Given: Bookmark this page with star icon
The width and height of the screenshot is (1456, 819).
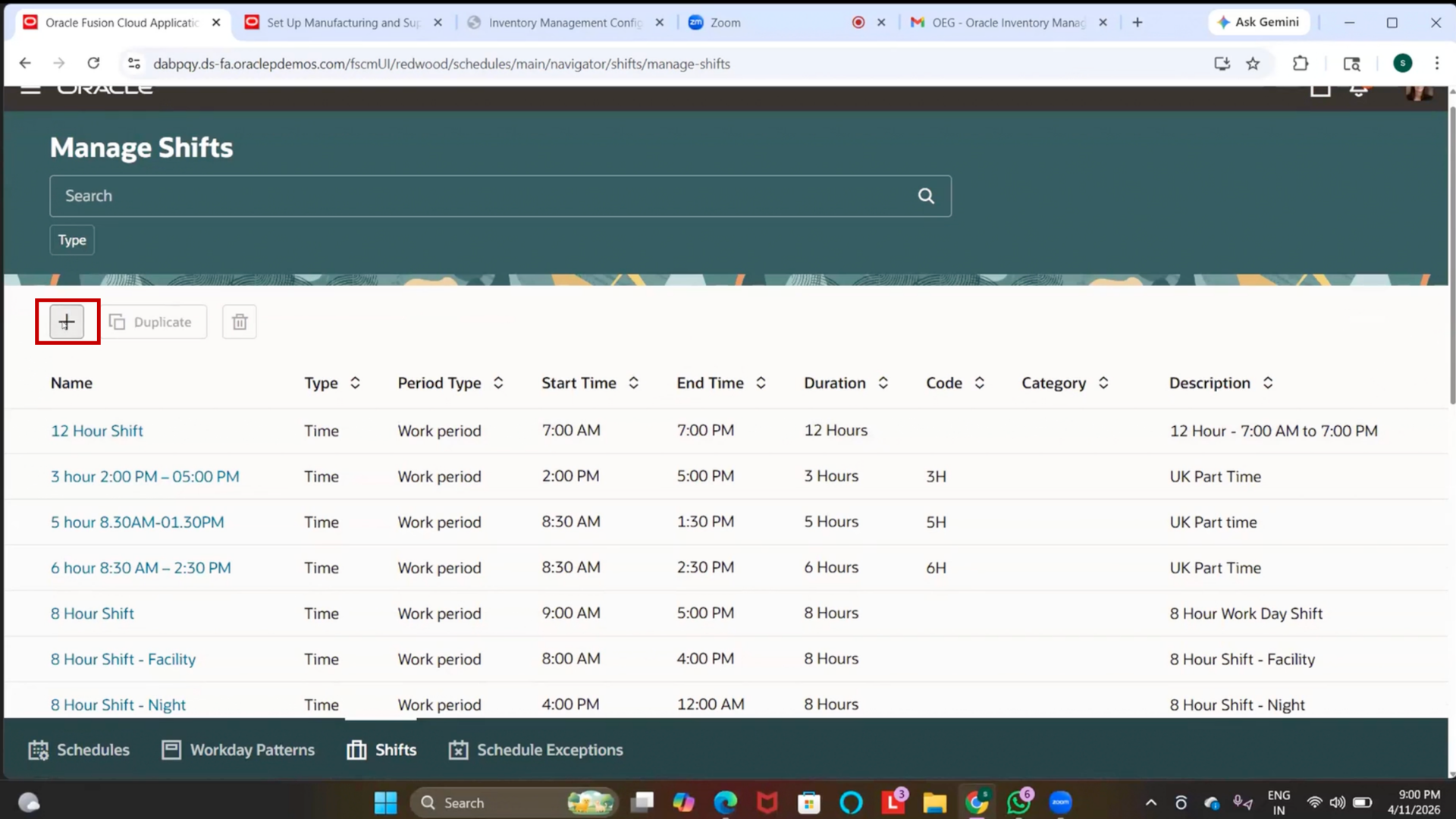Looking at the screenshot, I should tap(1253, 64).
